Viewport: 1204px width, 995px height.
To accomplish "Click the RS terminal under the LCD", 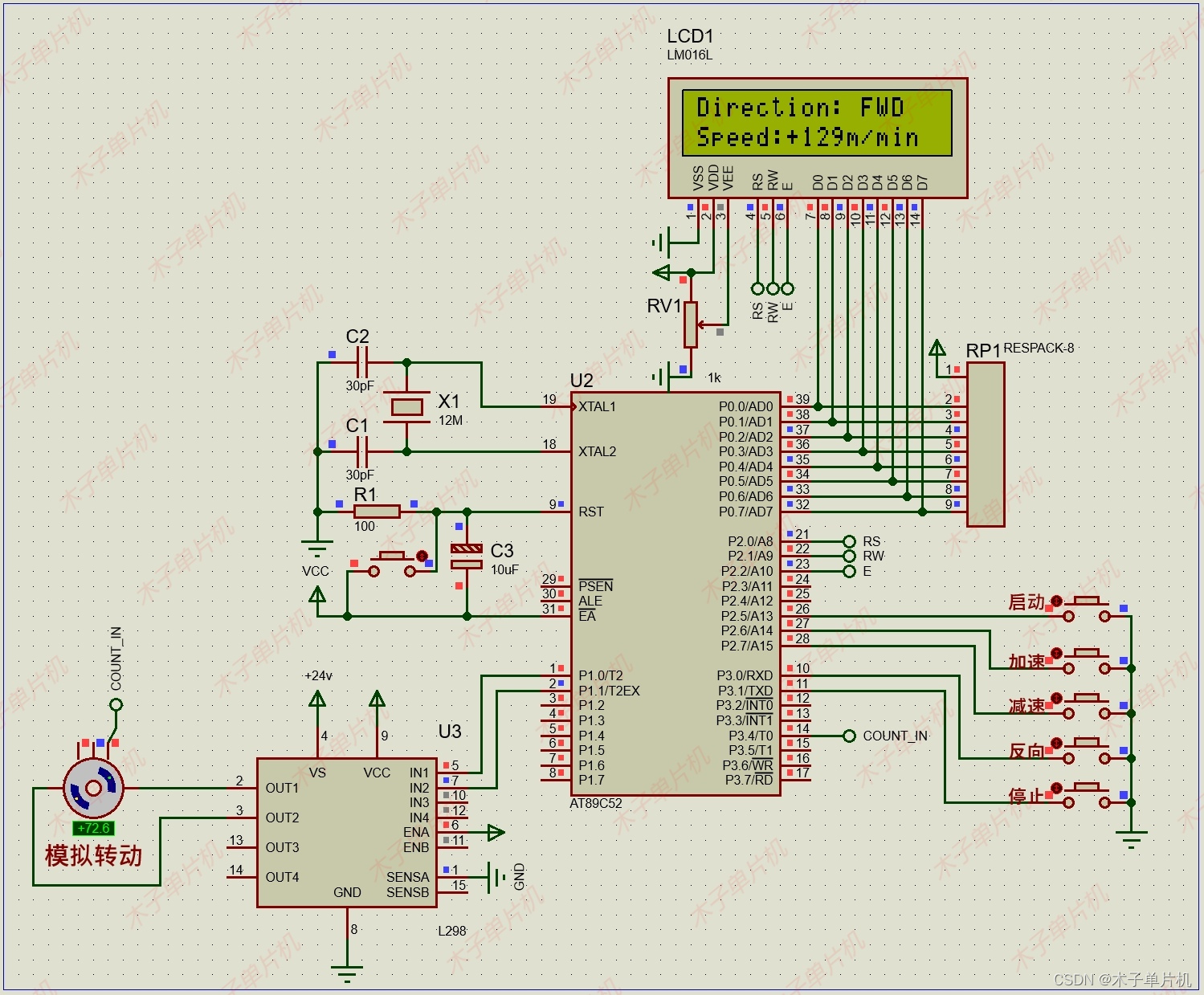I will [x=757, y=288].
